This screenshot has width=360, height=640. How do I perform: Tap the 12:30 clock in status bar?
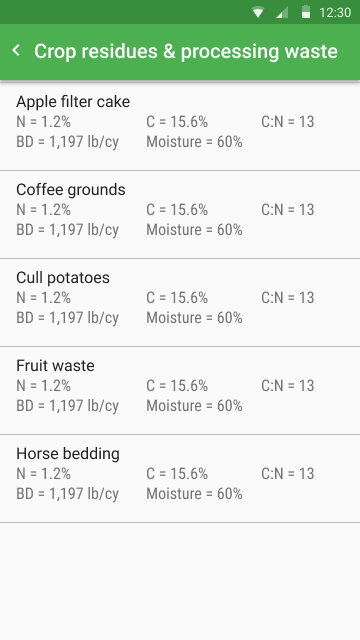coord(335,13)
